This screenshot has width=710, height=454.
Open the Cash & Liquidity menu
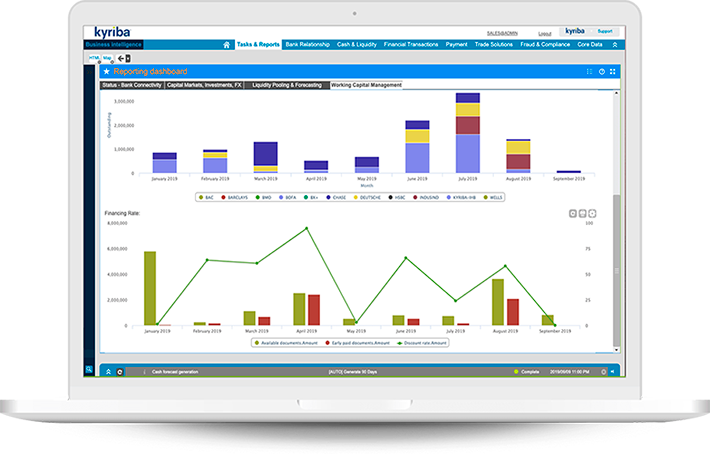coord(355,45)
